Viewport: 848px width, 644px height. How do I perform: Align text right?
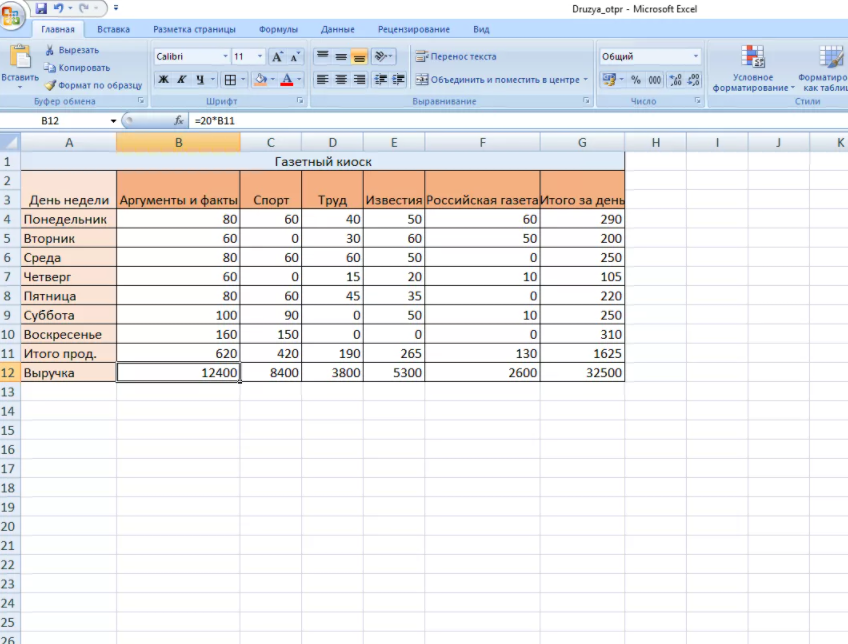point(359,79)
